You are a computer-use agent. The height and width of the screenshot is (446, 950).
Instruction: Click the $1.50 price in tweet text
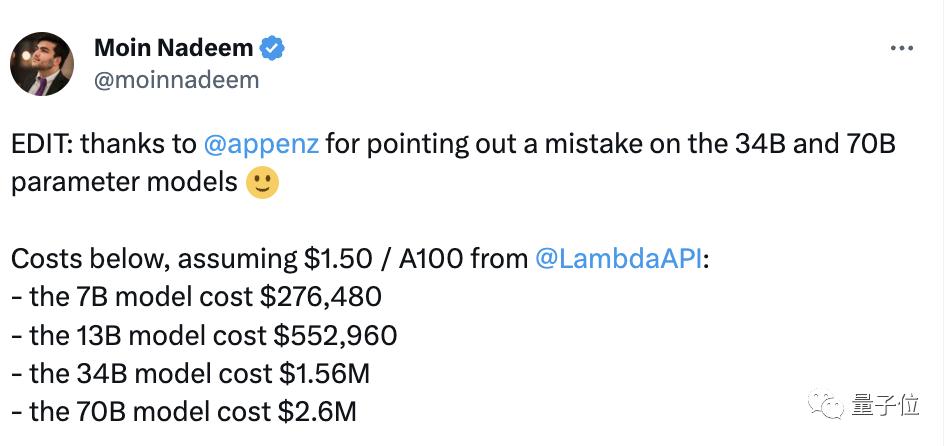pos(338,259)
